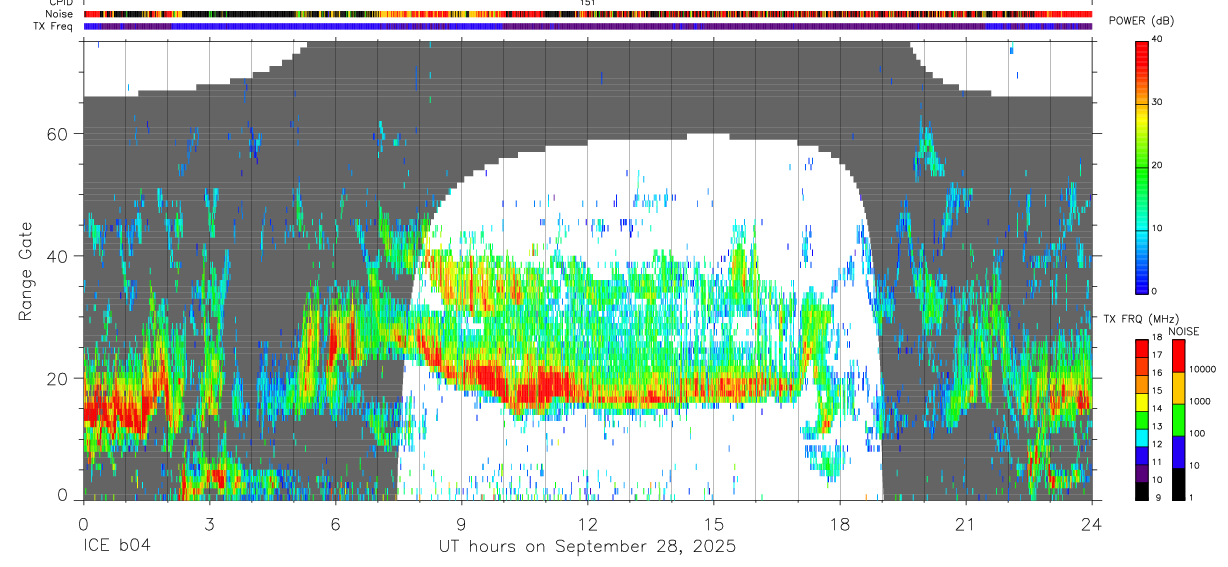Click 'UT hours on September 28, 2025' title
Image resolution: width=1228 pixels, height=567 pixels.
coord(587,547)
